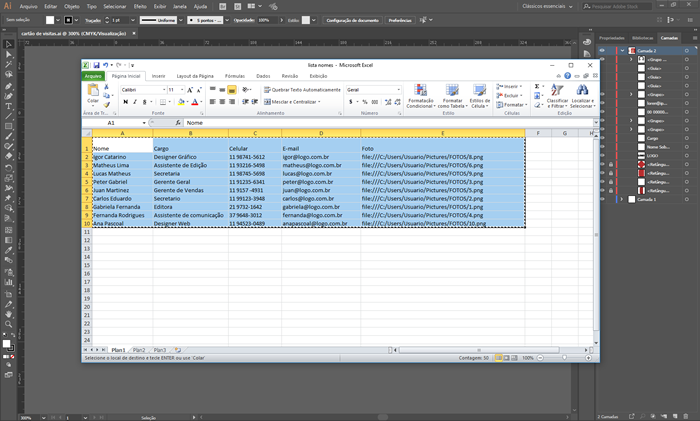700x421 pixels.
Task: Toggle lock on last Retângulo layer
Action: point(611,191)
